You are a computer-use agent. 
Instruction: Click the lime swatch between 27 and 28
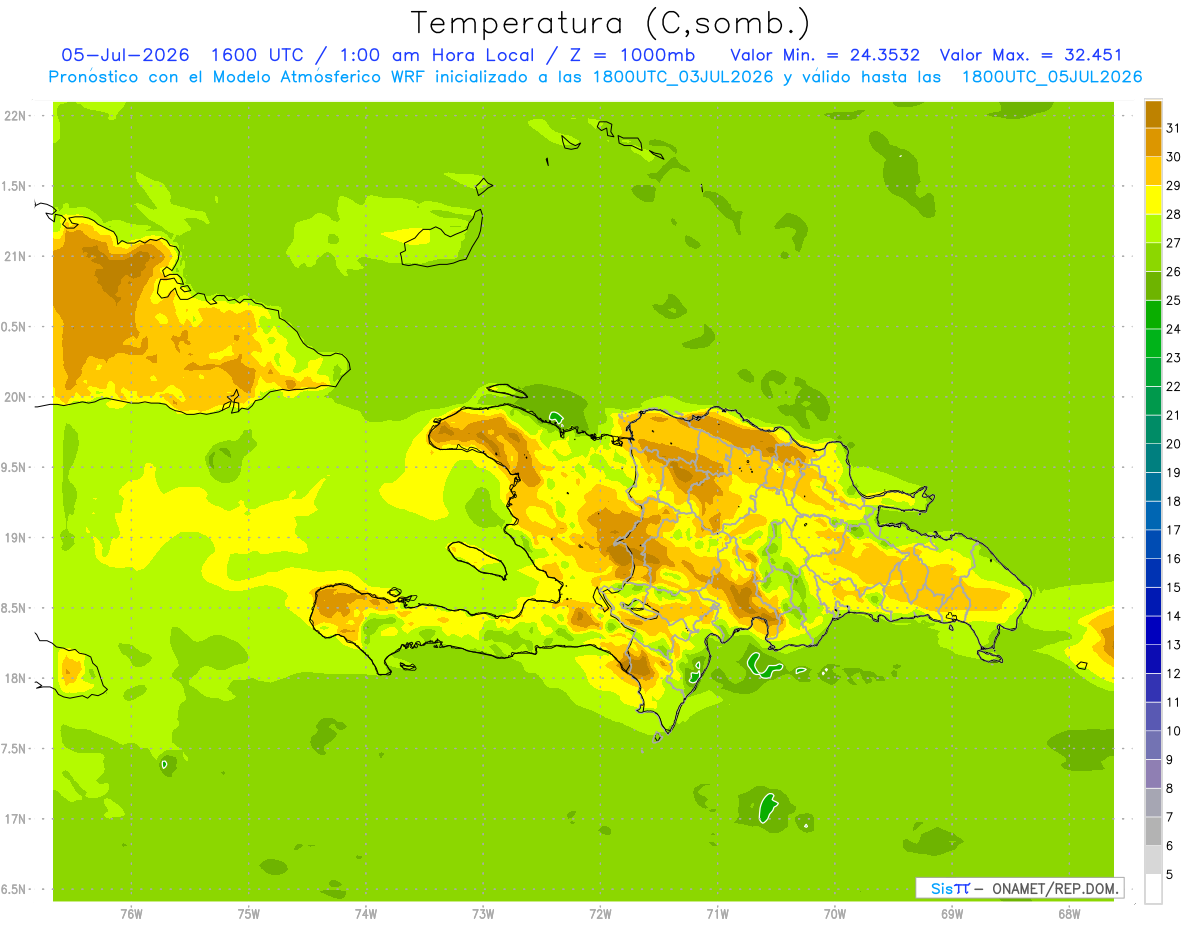[x=1153, y=229]
